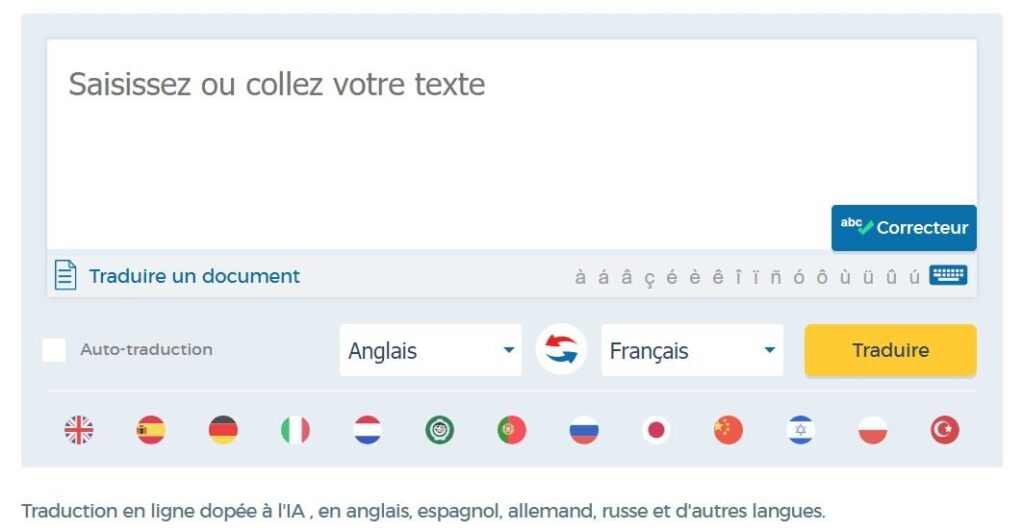
Task: Insert the ç special character
Action: [x=649, y=277]
